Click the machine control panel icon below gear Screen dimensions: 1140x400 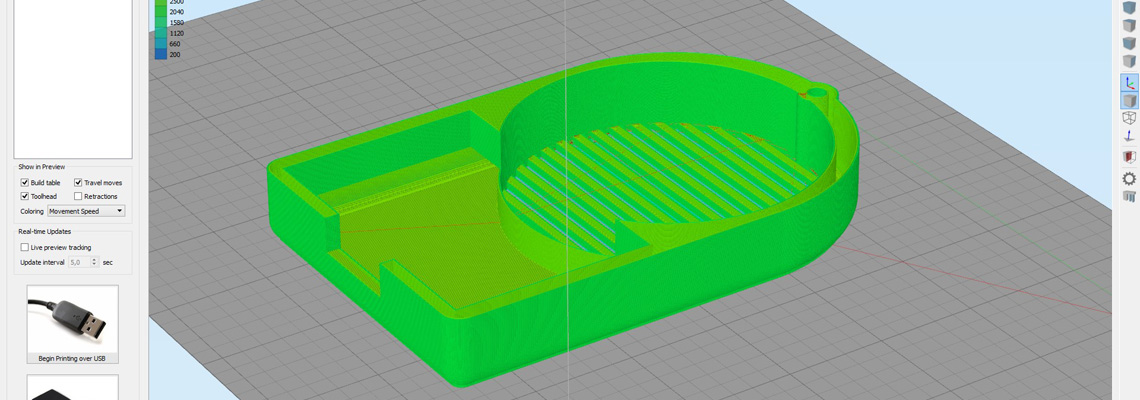pos(1129,197)
